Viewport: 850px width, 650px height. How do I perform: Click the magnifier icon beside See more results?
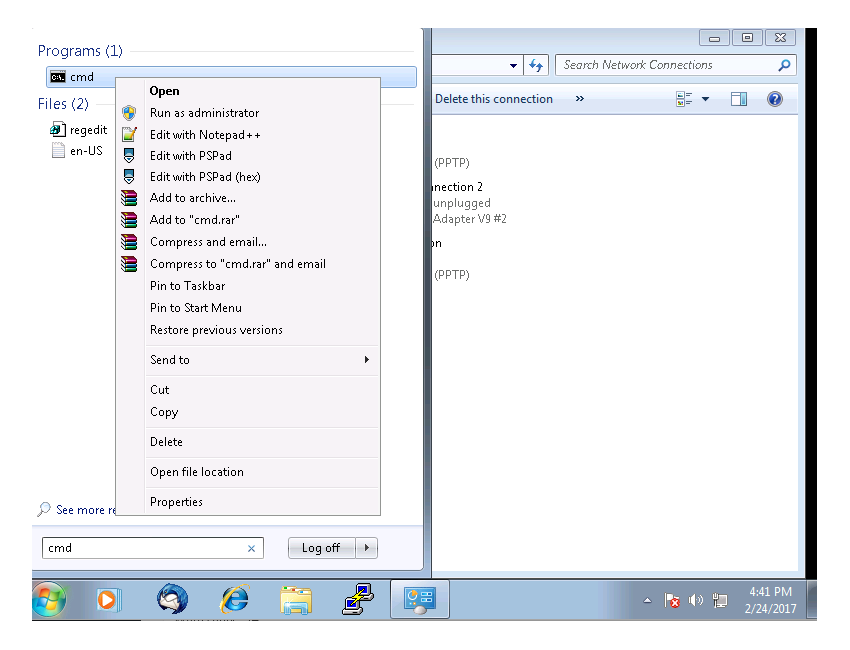[44, 509]
